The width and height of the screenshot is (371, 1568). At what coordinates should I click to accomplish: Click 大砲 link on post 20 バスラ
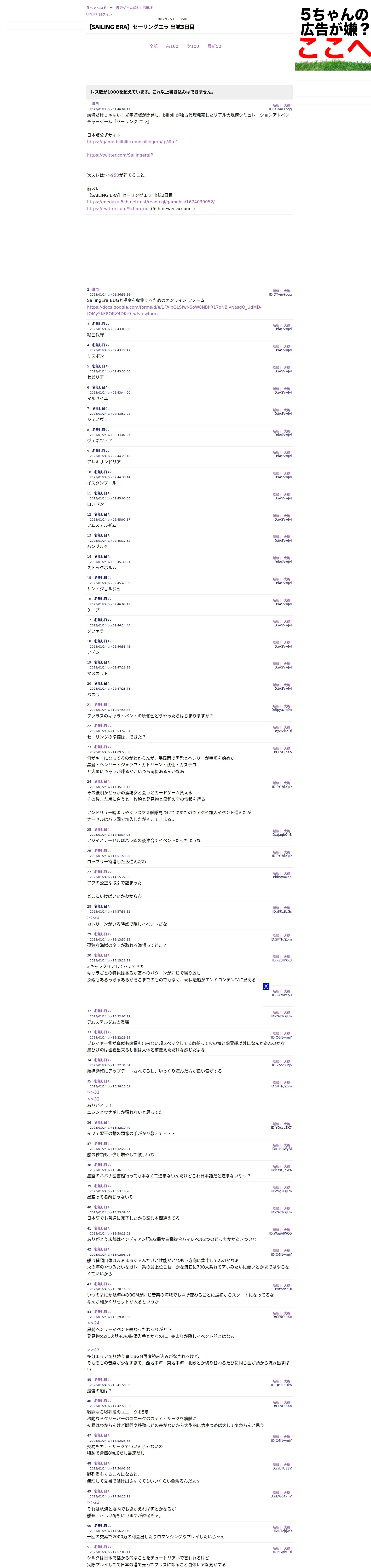(287, 685)
